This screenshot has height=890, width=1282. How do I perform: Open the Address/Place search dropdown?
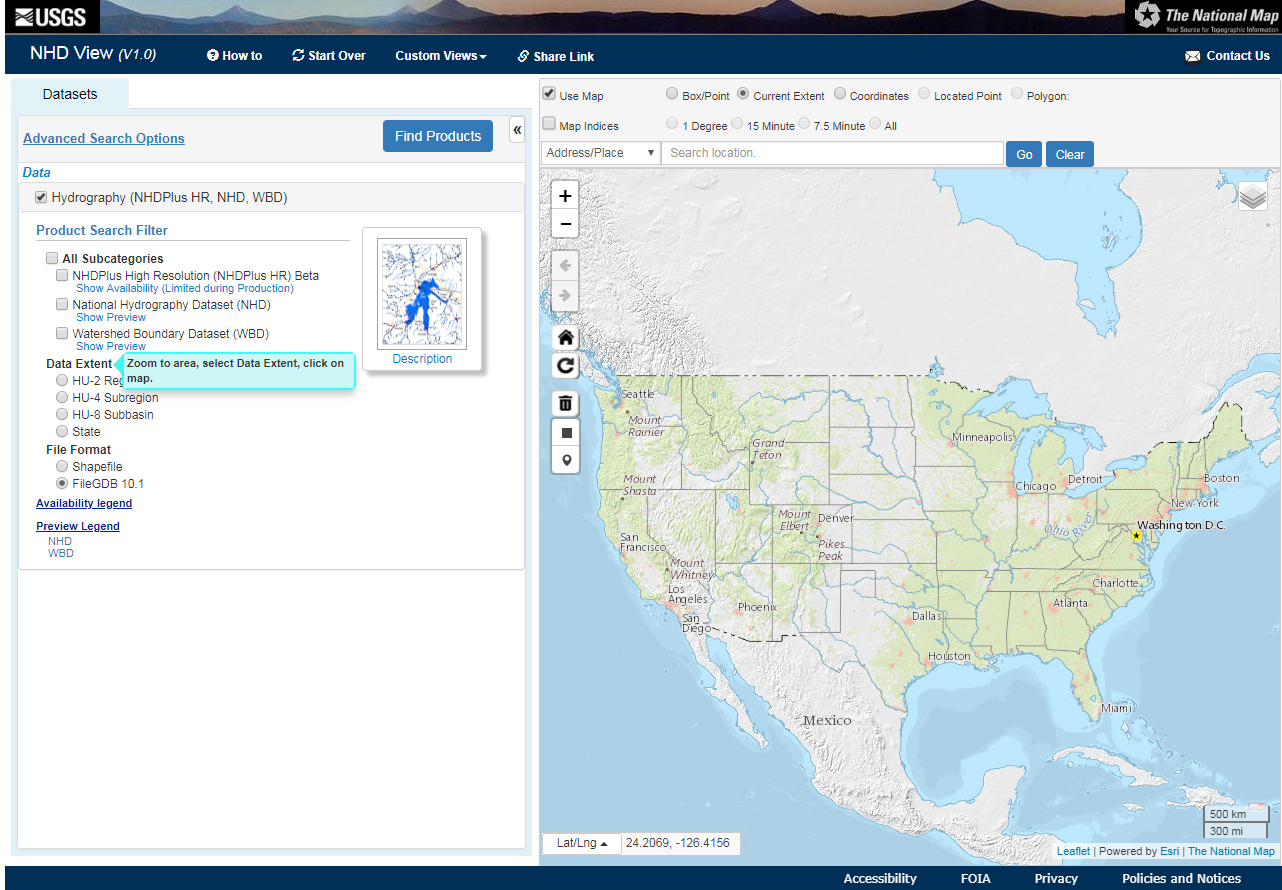coord(599,152)
